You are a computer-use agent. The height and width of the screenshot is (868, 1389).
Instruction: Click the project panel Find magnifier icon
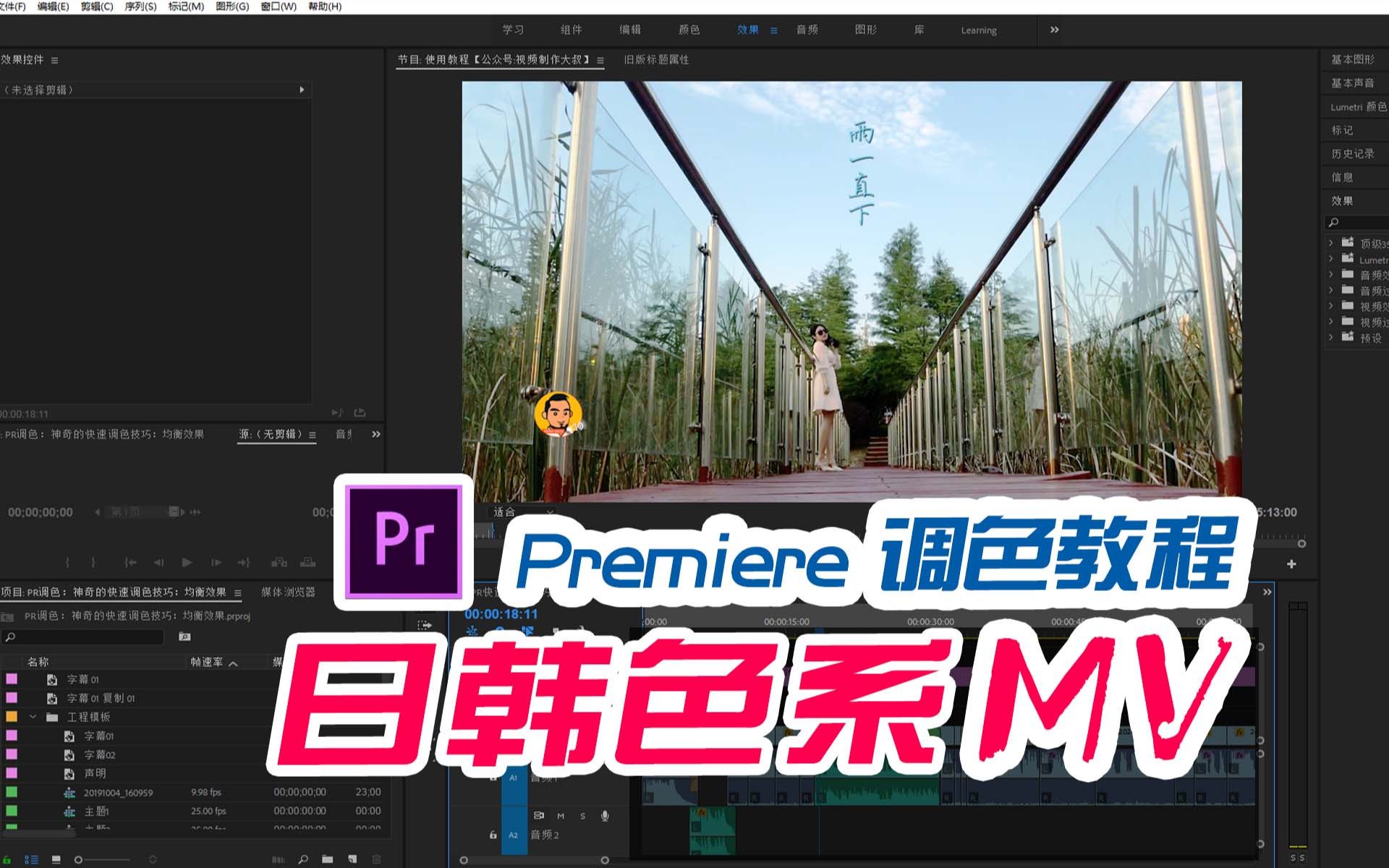[x=303, y=859]
